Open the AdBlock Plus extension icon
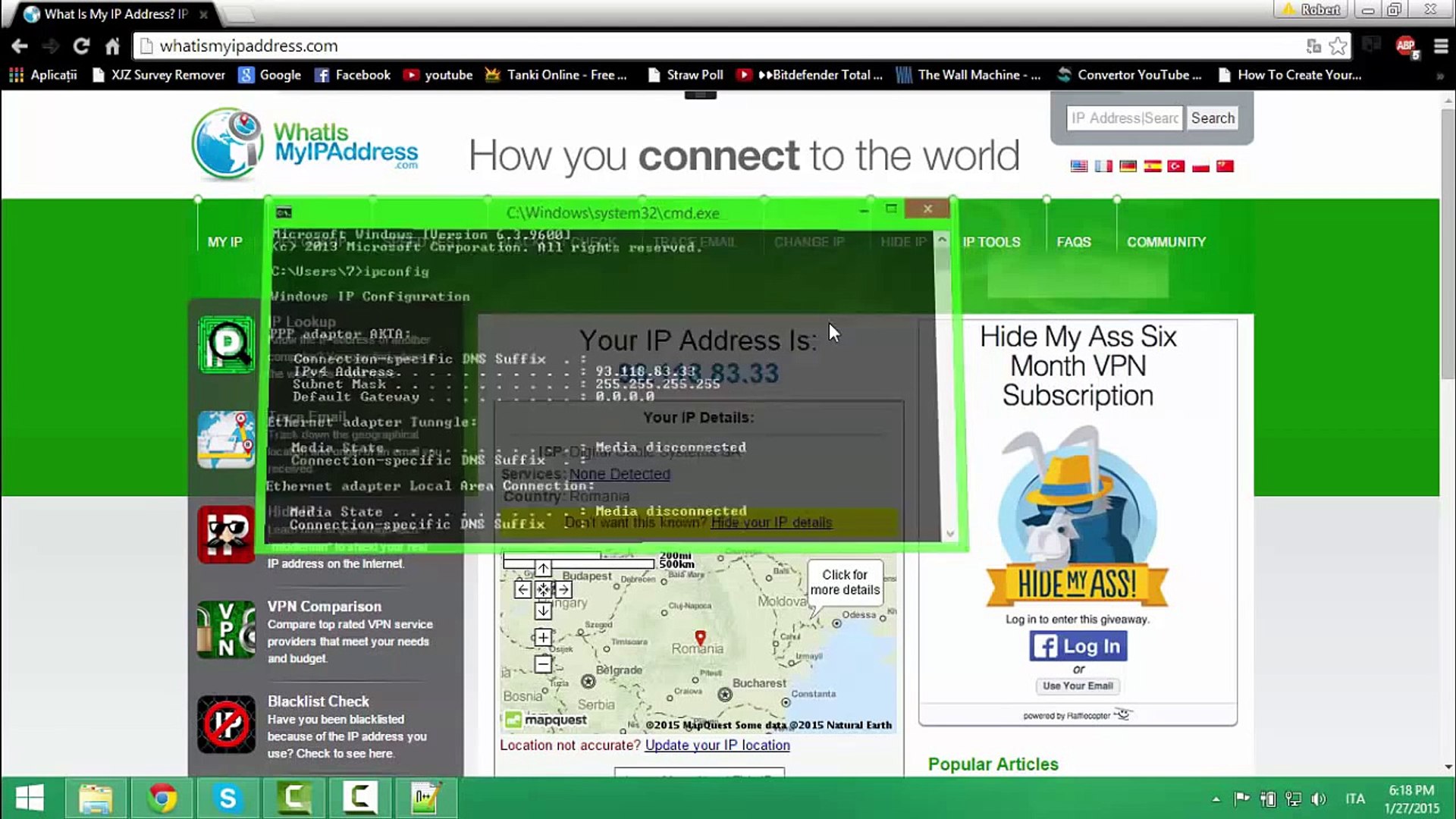The height and width of the screenshot is (819, 1456). coord(1405,46)
